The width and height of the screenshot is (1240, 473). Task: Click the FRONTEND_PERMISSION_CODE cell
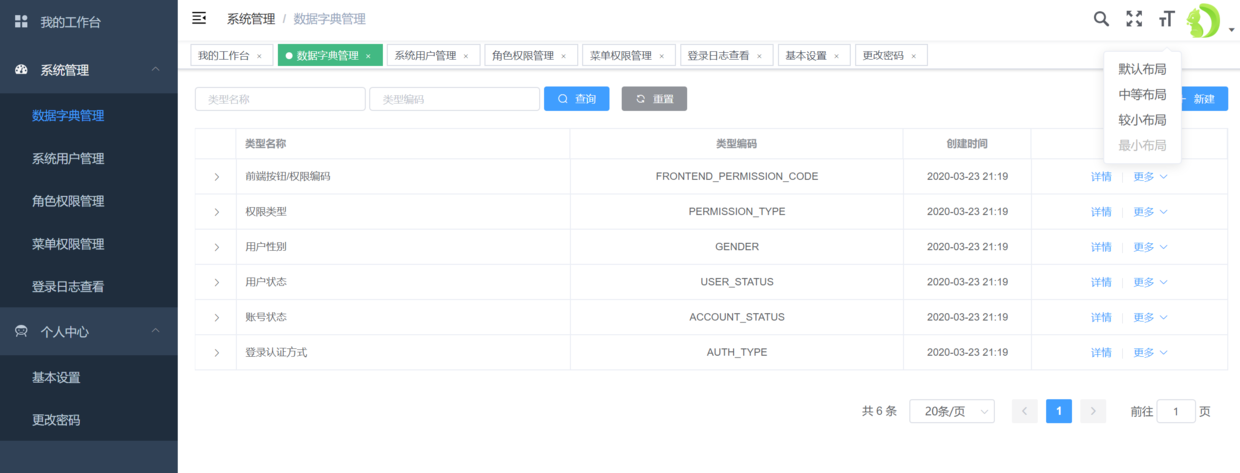tap(737, 177)
